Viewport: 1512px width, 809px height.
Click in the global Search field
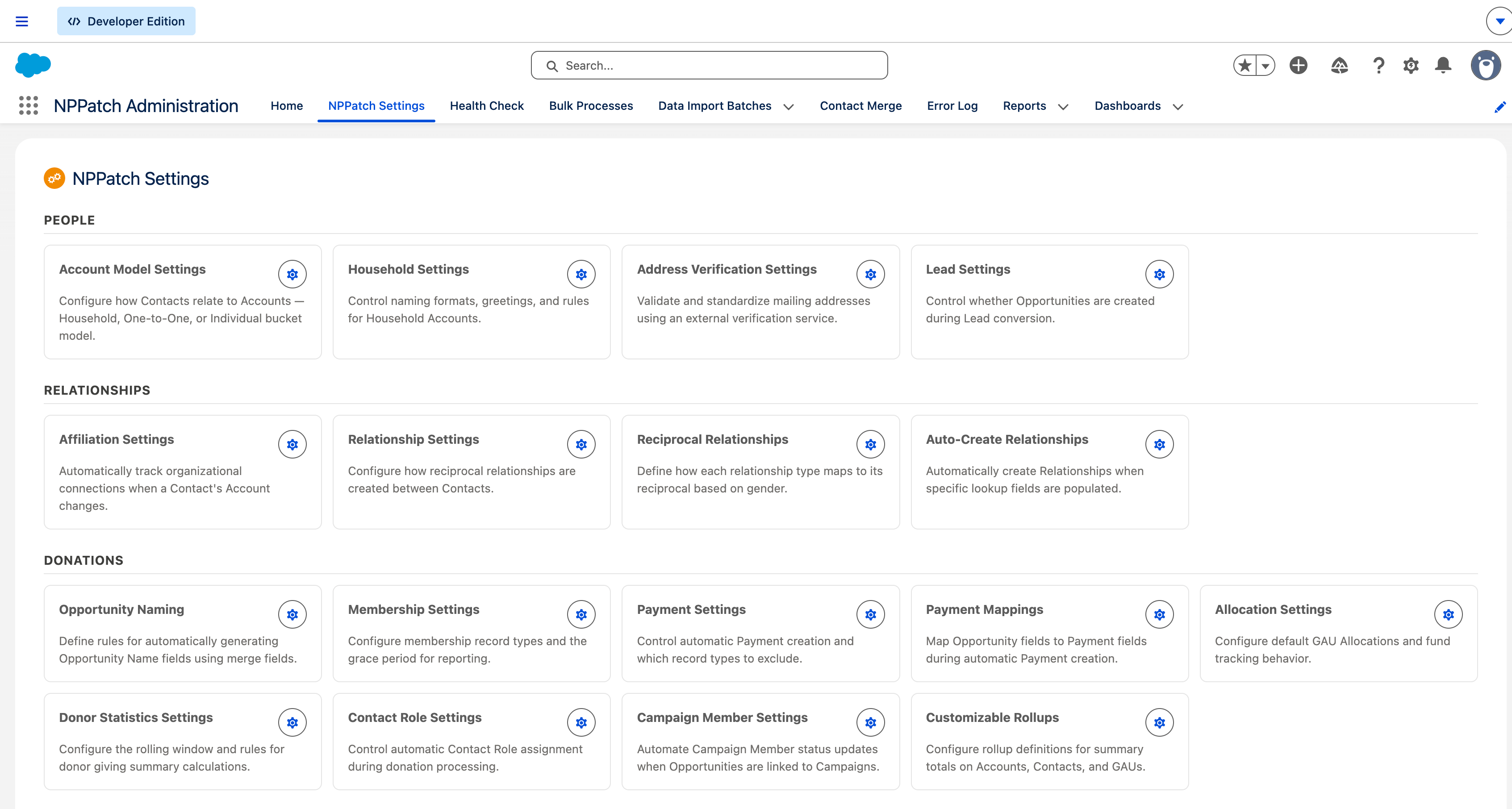709,65
